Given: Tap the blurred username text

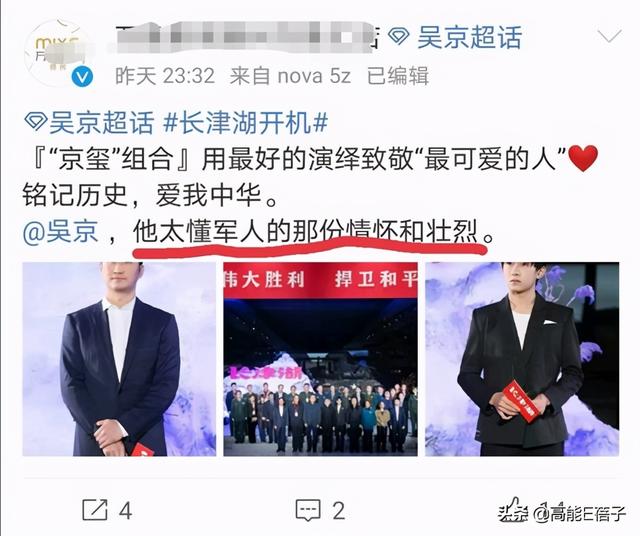Looking at the screenshot, I should point(246,36).
